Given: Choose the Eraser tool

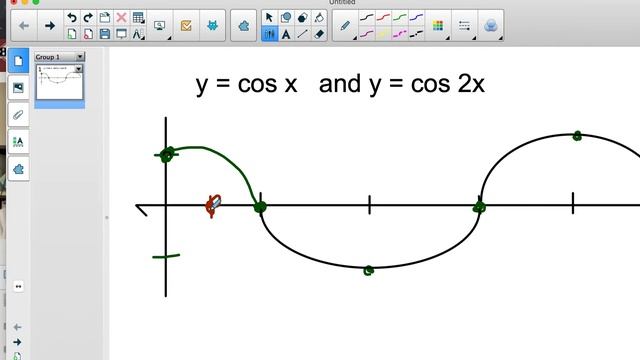Looking at the screenshot, I should (319, 34).
